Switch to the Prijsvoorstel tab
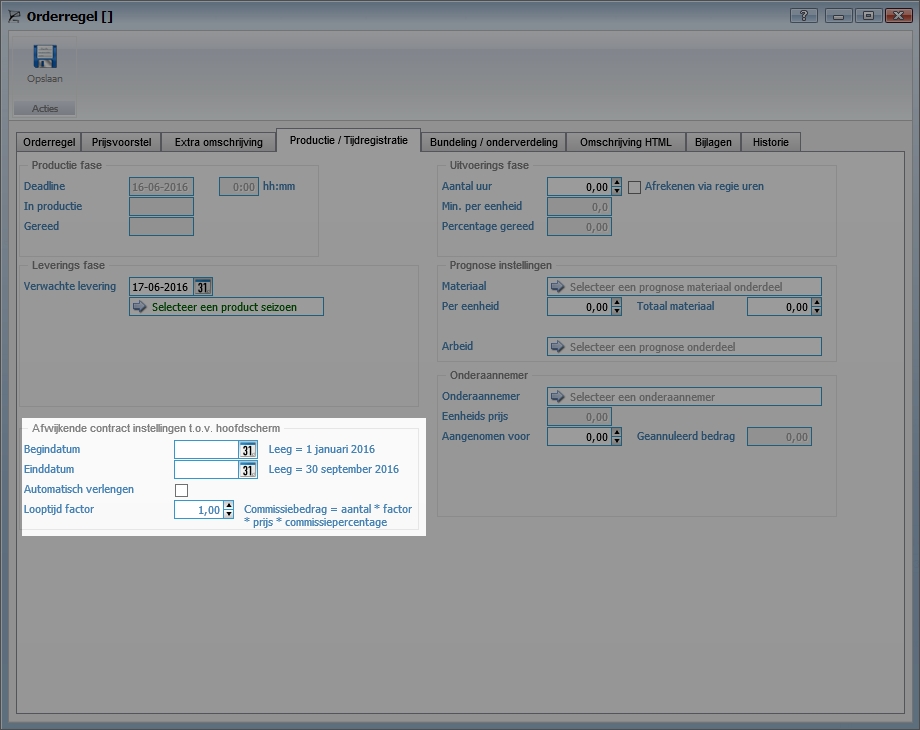 [x=120, y=142]
